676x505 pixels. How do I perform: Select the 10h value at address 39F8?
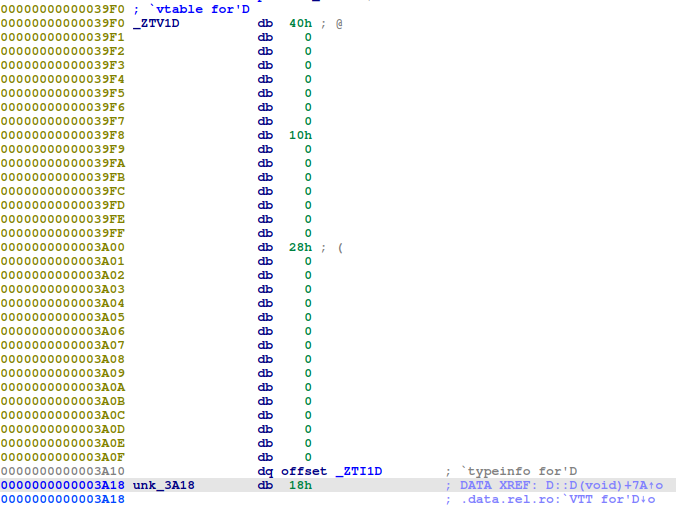point(300,135)
